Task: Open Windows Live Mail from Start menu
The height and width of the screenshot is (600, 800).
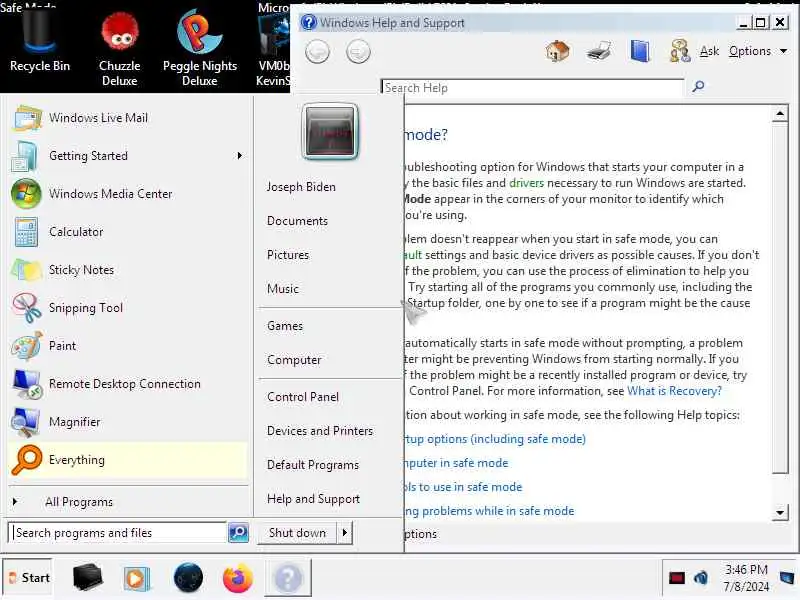Action: point(128,118)
